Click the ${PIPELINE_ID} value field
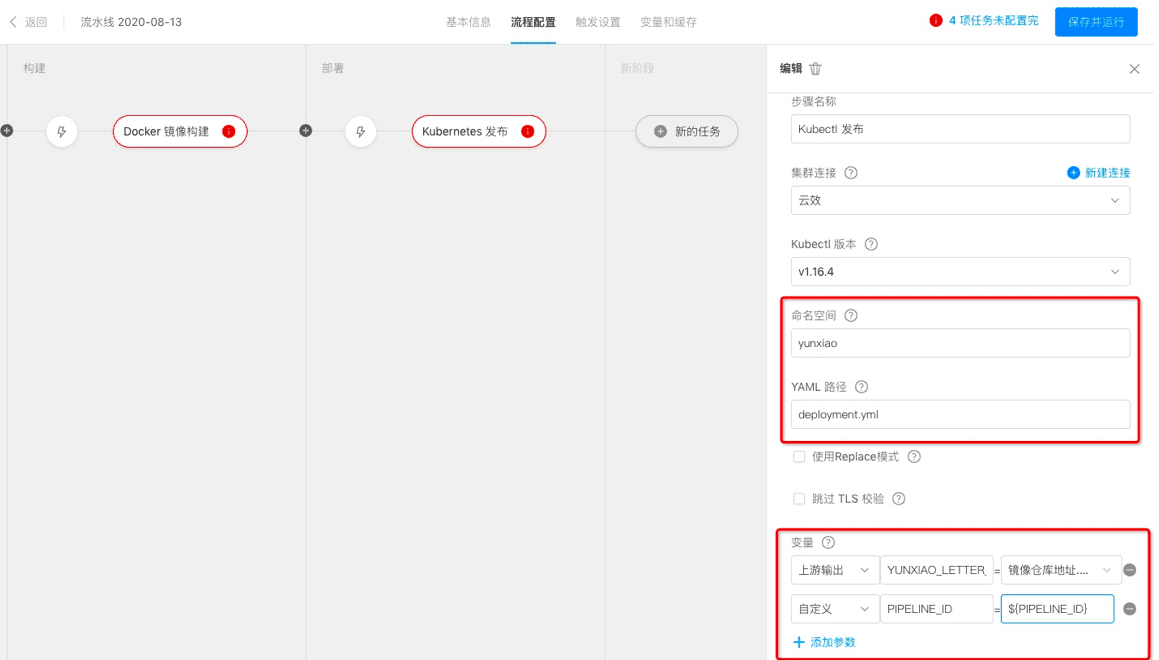The height and width of the screenshot is (660, 1159). (x=1057, y=609)
